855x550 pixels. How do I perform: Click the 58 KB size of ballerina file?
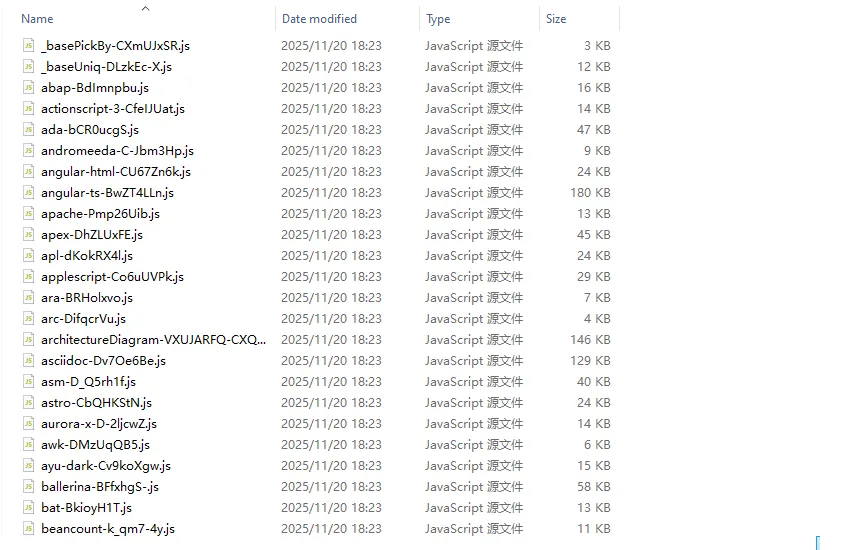[x=593, y=486]
